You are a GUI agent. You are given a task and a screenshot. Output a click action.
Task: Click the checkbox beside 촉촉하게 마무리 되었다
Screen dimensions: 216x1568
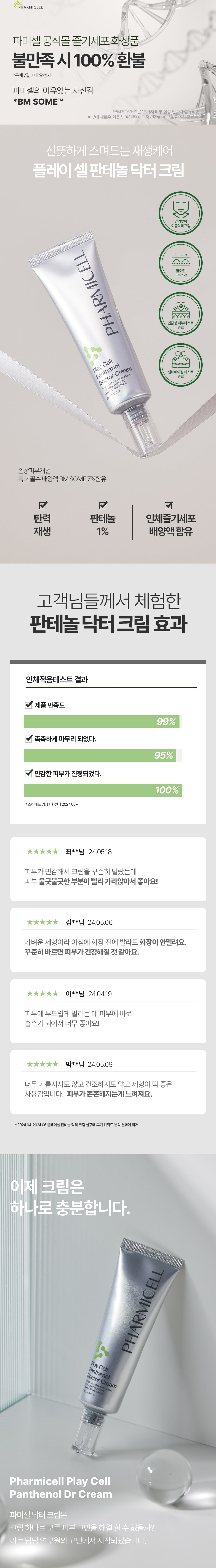tap(29, 738)
